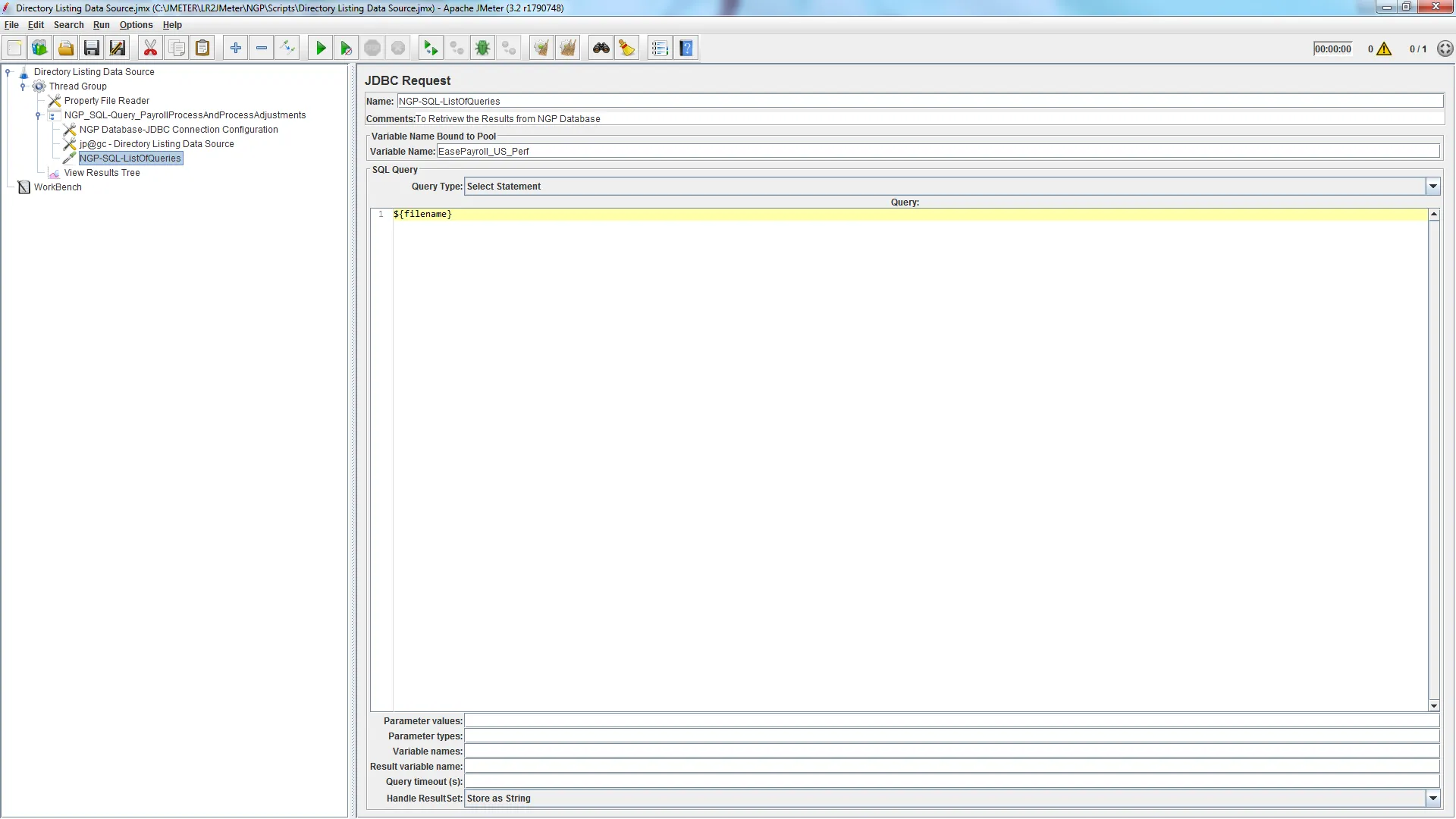Image resolution: width=1456 pixels, height=819 pixels.
Task: Click the Parameter values input field
Action: [951, 721]
